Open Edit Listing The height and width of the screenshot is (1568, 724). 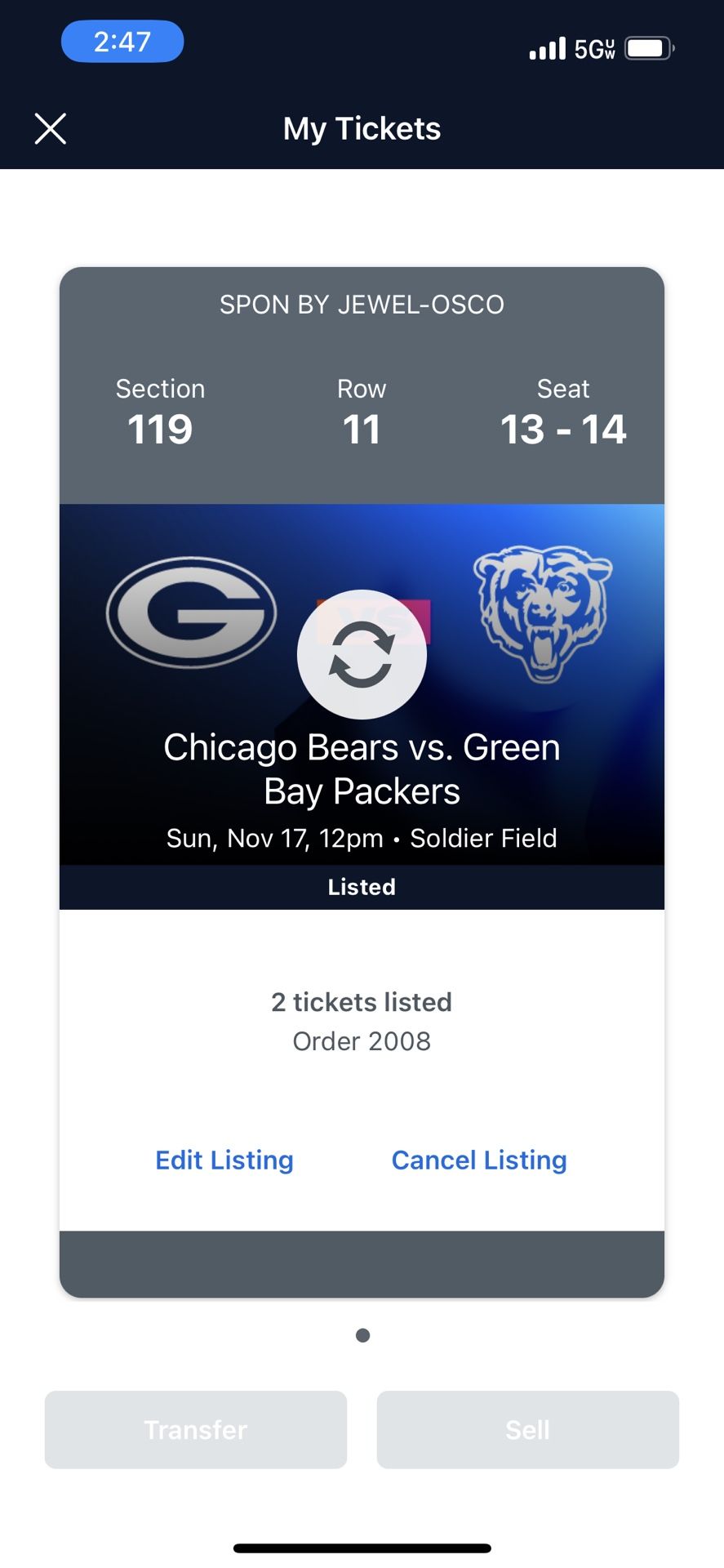click(224, 1160)
